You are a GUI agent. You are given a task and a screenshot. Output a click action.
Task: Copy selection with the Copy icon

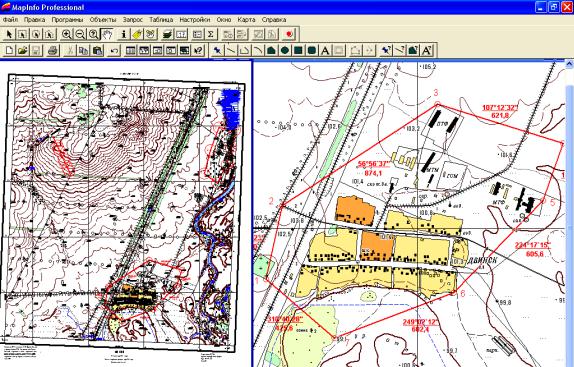pyautogui.click(x=83, y=50)
